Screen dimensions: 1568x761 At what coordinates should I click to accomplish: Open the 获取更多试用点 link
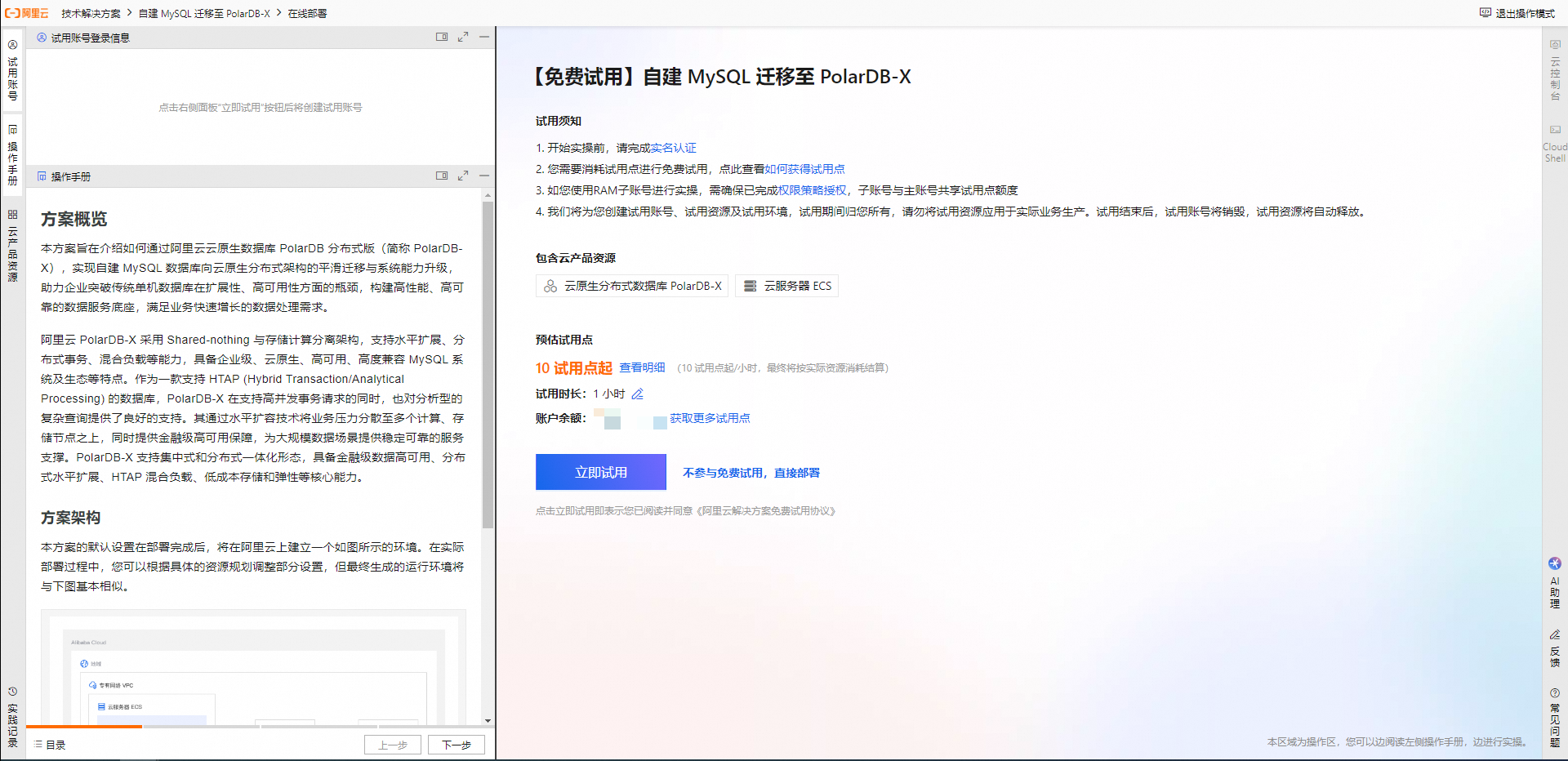coord(710,418)
